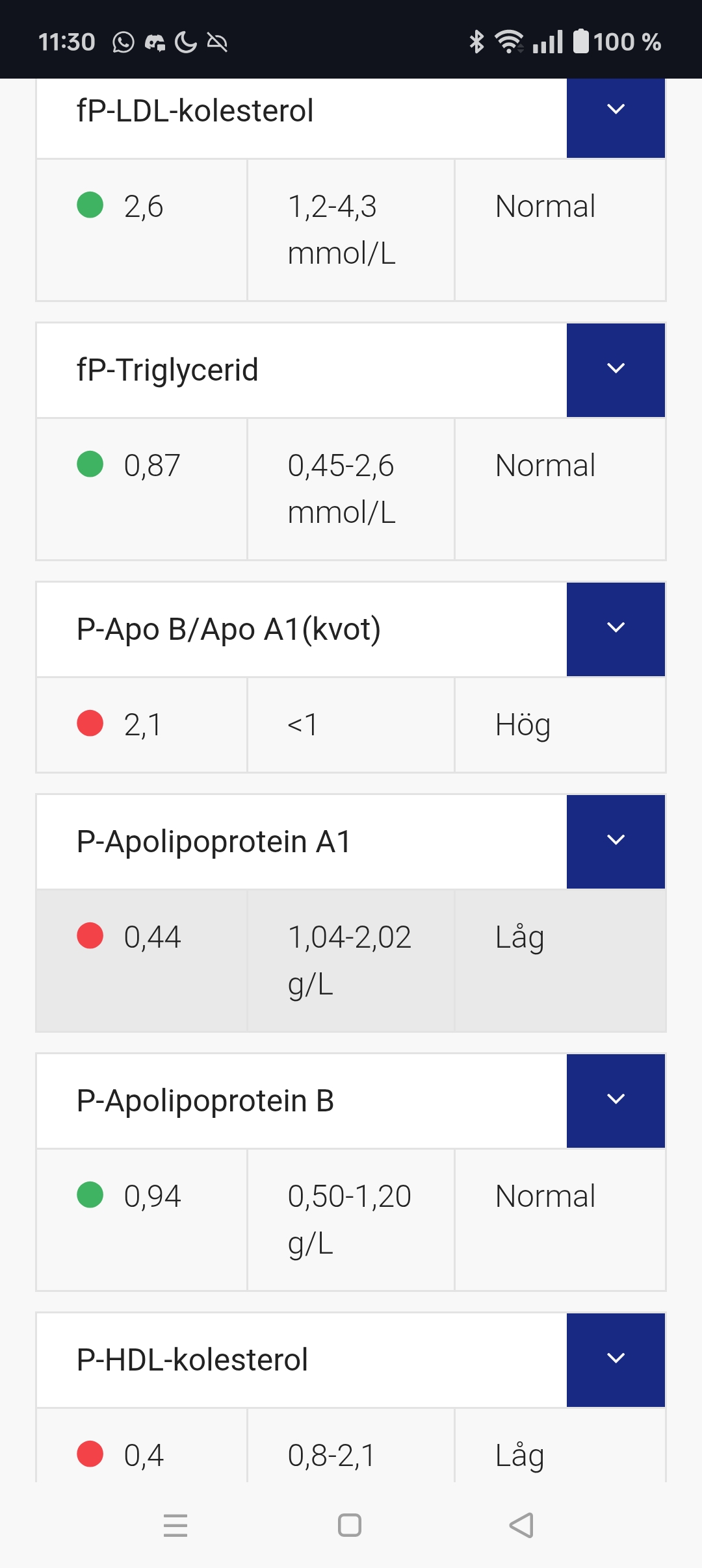Viewport: 702px width, 1568px height.
Task: Expand the P-Apolipoprotein B chevron
Action: pos(616,1100)
